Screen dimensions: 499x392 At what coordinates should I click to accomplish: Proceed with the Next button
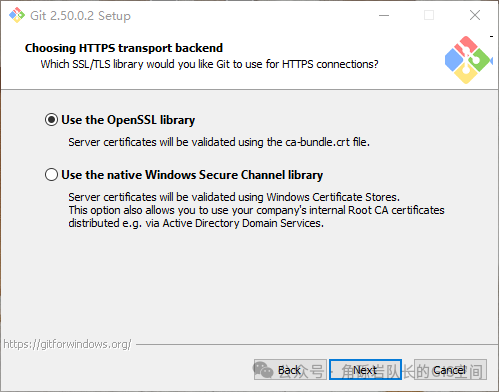coord(365,370)
